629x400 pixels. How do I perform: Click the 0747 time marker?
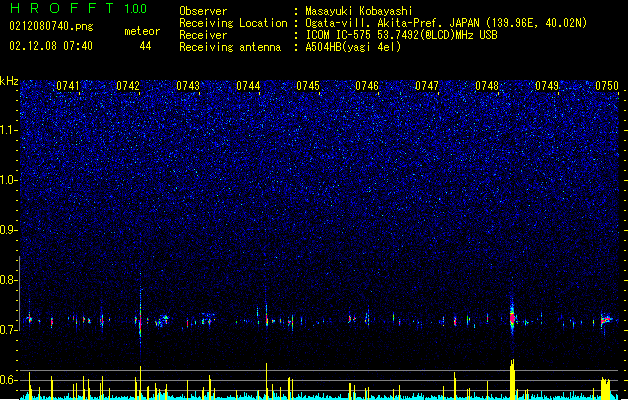click(x=427, y=86)
